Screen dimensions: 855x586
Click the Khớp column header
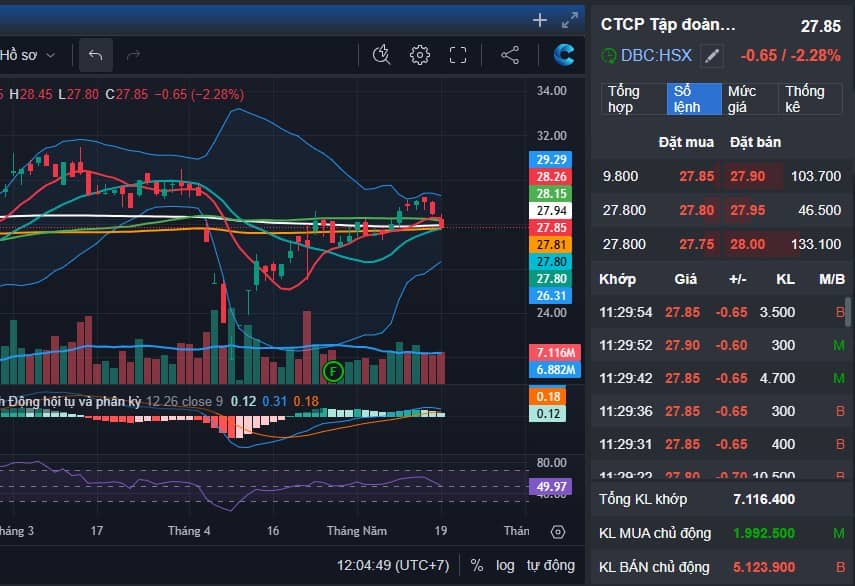coord(617,279)
